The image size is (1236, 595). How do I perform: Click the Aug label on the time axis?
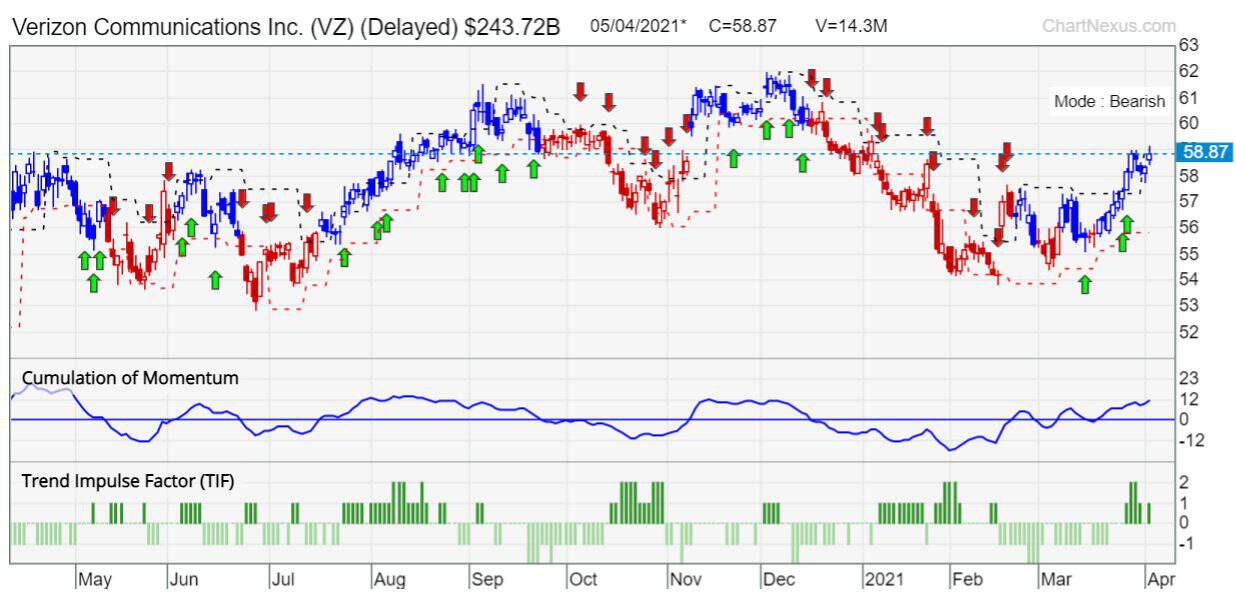pos(389,579)
